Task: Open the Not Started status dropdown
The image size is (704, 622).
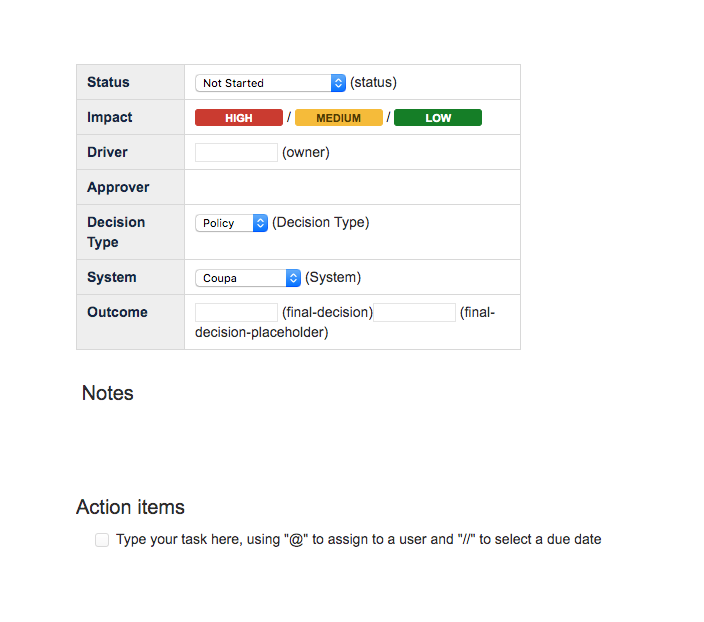Action: tap(270, 83)
